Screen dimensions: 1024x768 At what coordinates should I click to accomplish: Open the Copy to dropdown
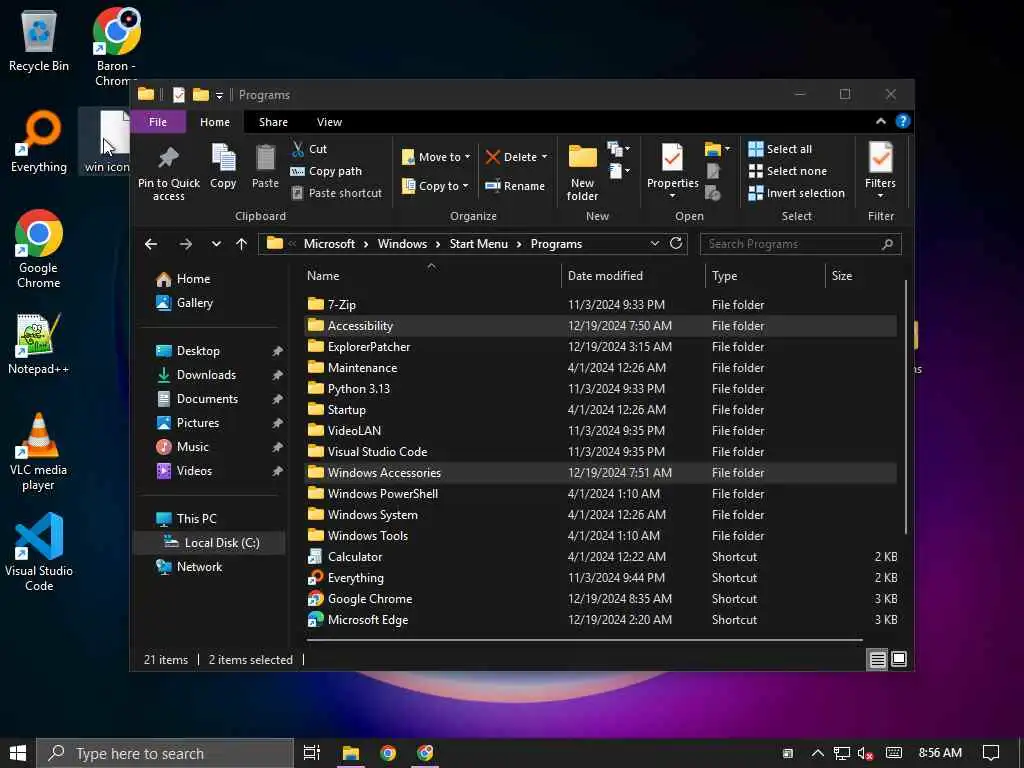coord(435,186)
